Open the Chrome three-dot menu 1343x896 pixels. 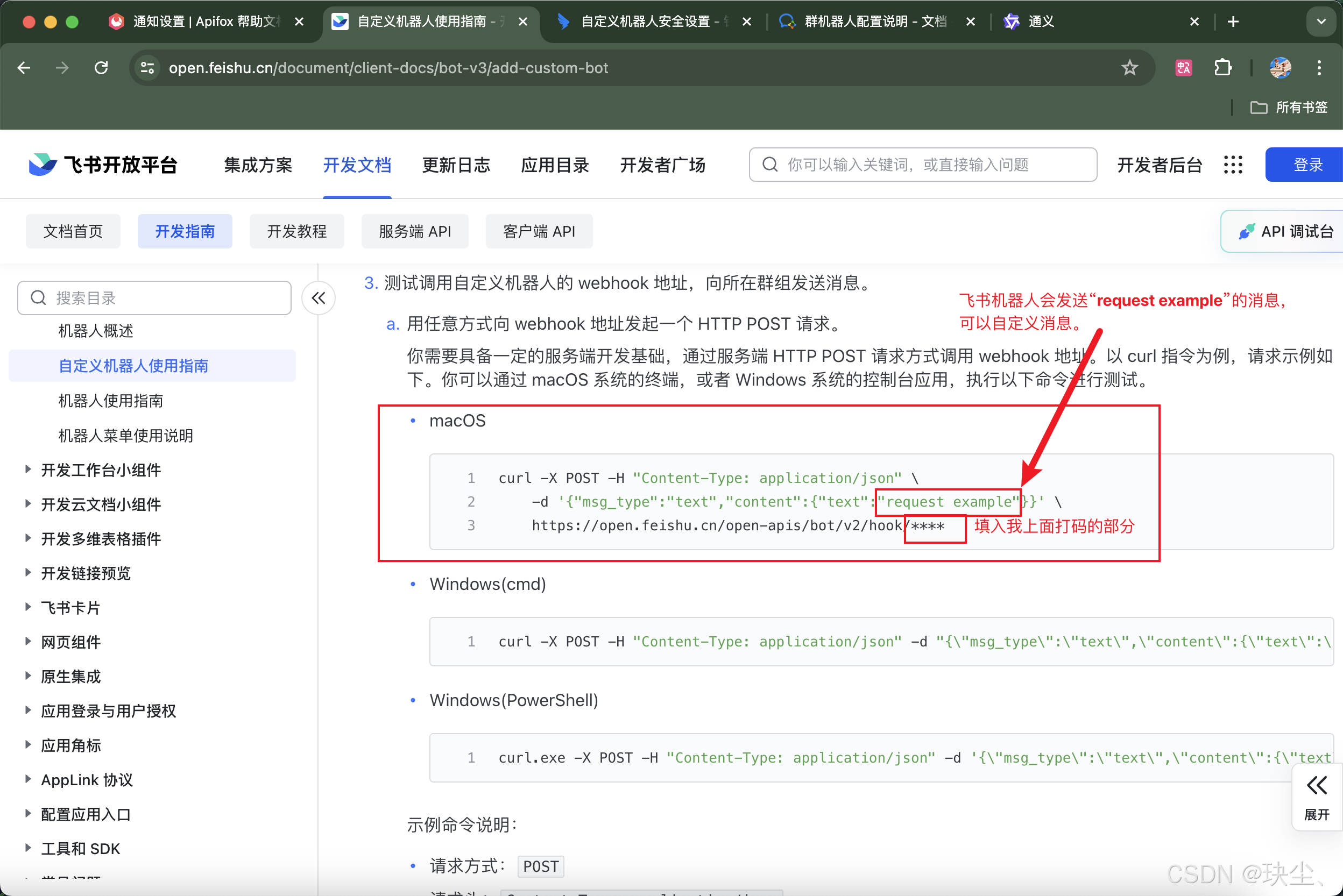click(1319, 68)
